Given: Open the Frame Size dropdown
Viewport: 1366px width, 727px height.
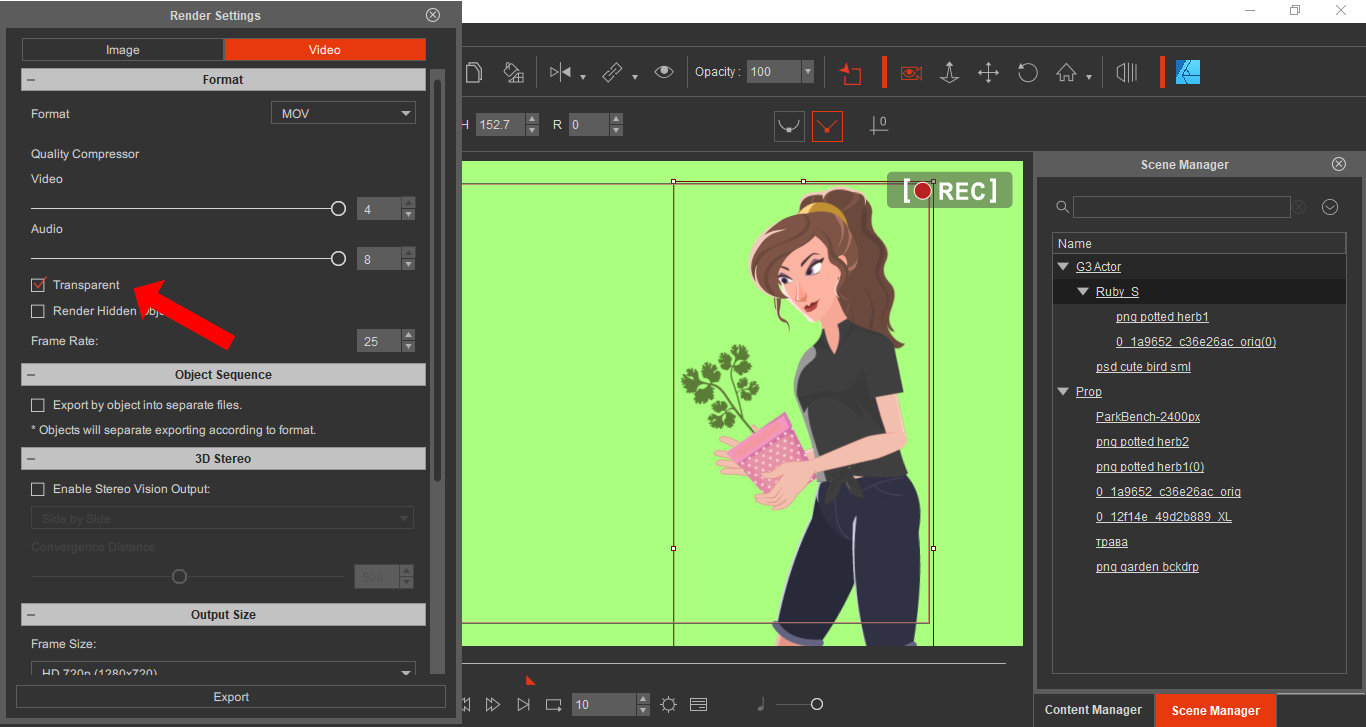Looking at the screenshot, I should point(223,671).
